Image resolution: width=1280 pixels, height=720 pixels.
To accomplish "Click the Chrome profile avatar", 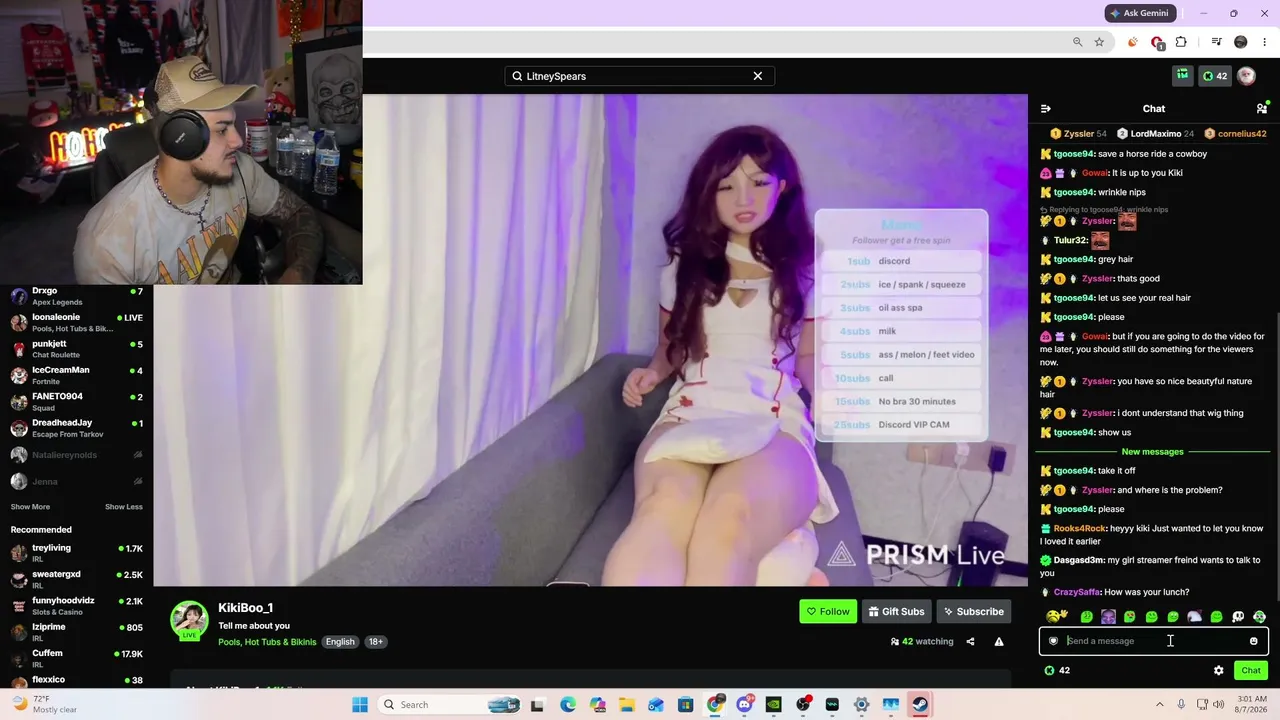I will (1241, 42).
